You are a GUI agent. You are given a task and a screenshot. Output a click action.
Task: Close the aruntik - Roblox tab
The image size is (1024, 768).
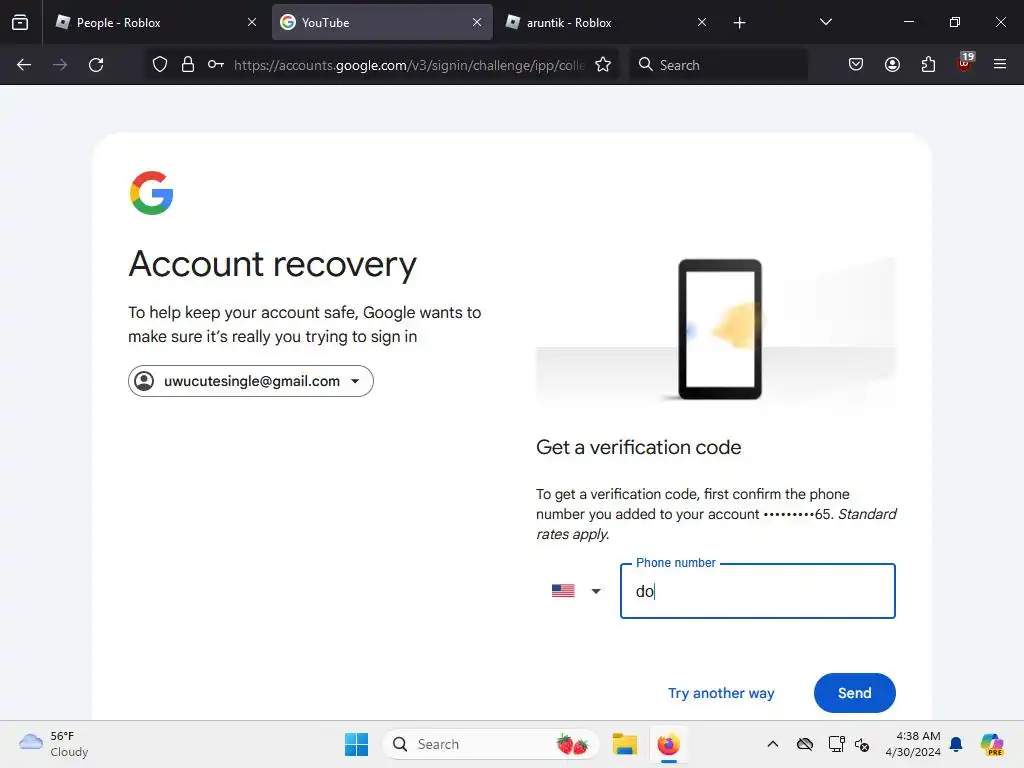click(x=702, y=22)
